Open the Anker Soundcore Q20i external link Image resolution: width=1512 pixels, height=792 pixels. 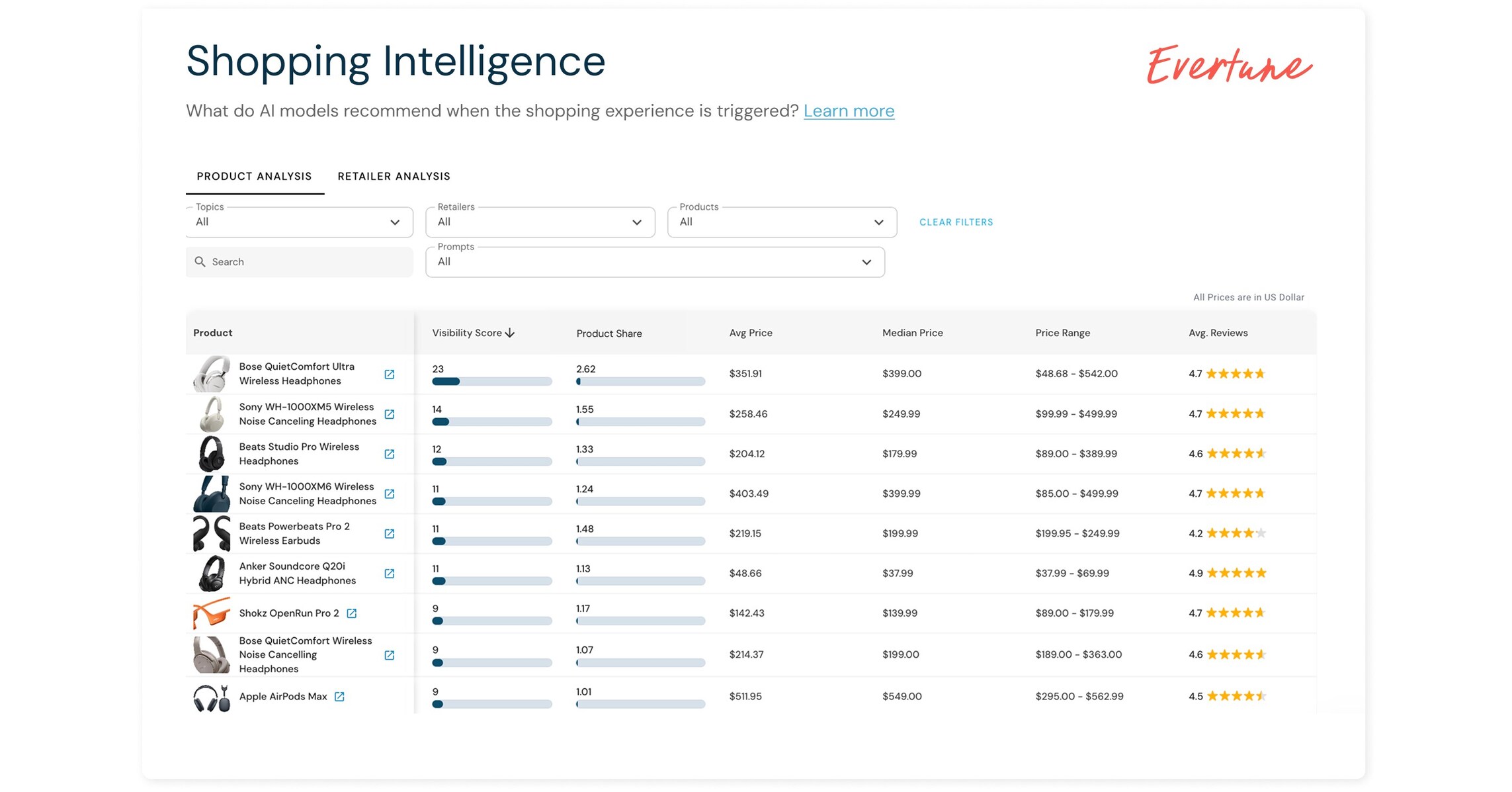point(389,574)
